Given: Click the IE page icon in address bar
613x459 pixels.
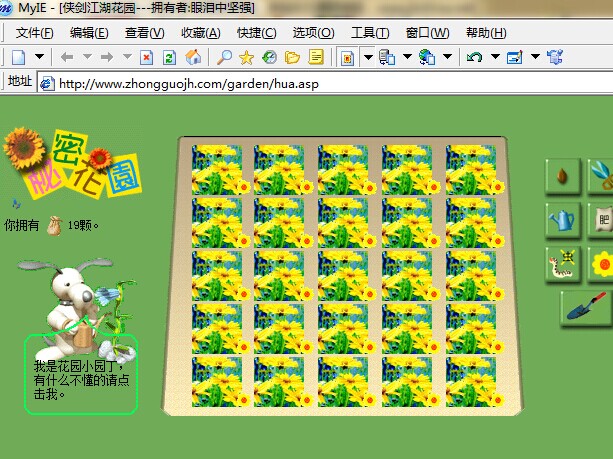Looking at the screenshot, I should [47, 84].
